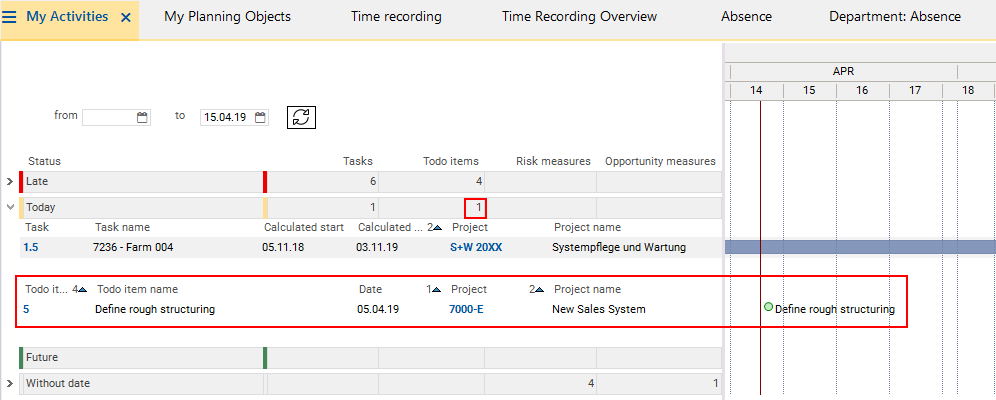
Task: Click the Task name column header
Action: point(123,227)
